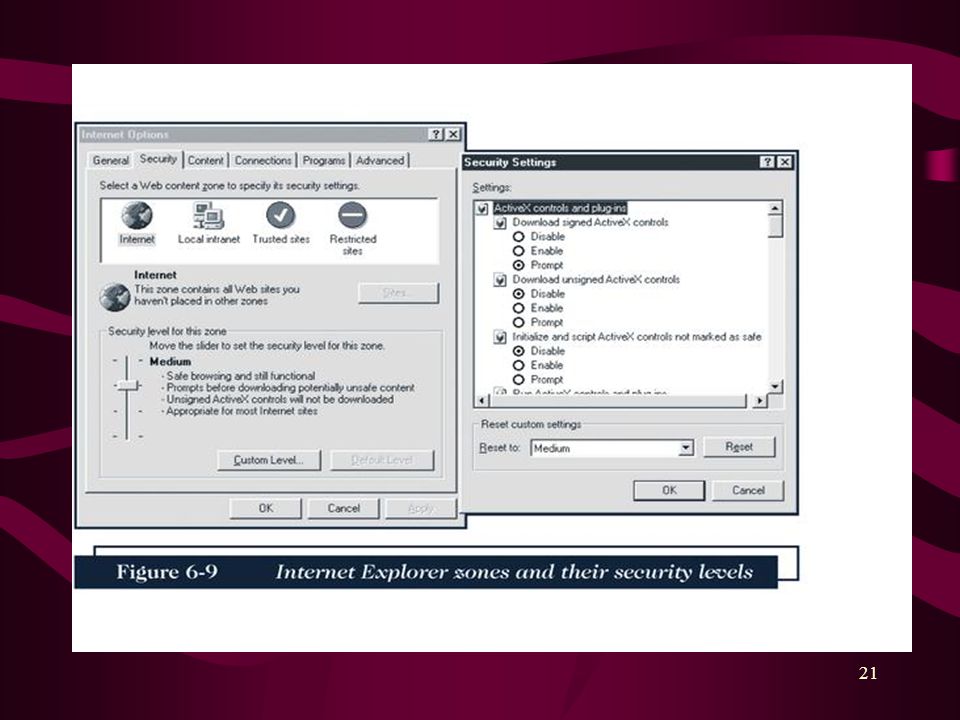The height and width of the screenshot is (720, 960).
Task: Click the settings list scroll up arrow
Action: coord(775,208)
